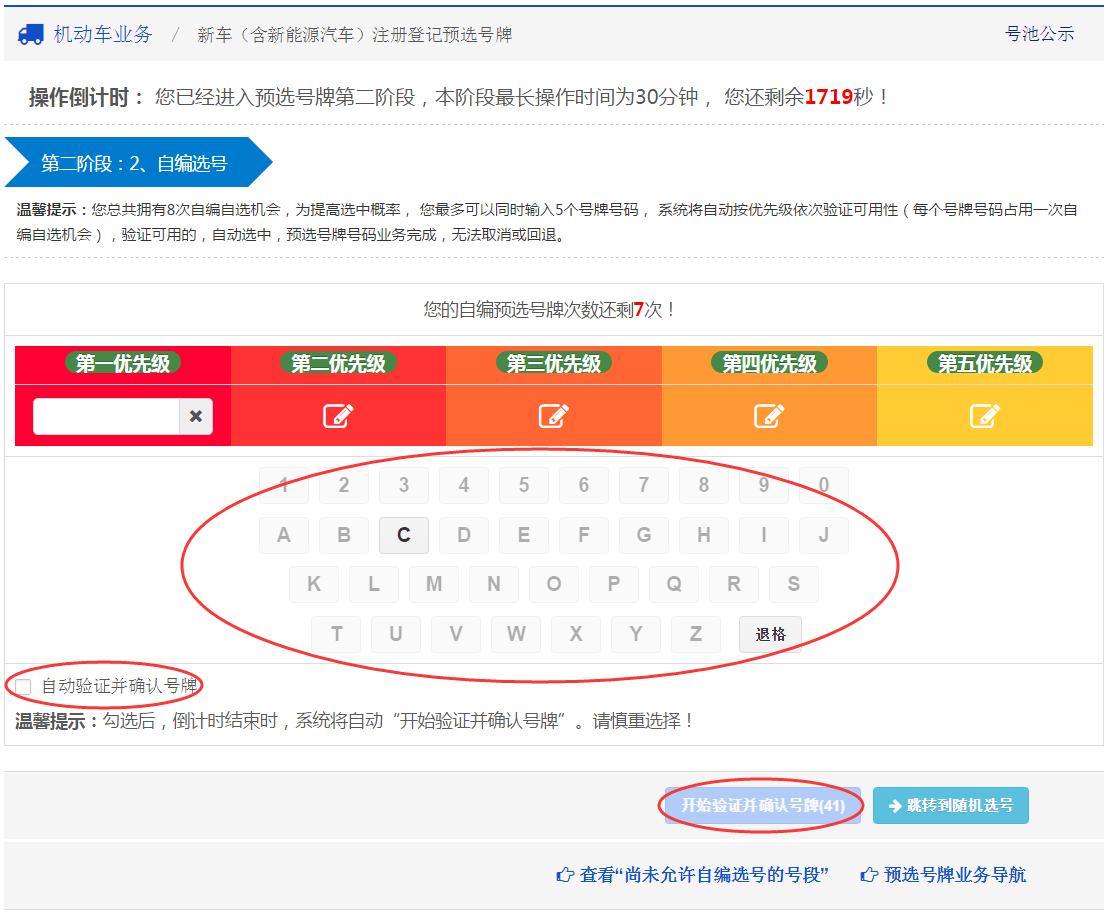Enable the 自动验证并确认号牌 checkbox

point(23,687)
